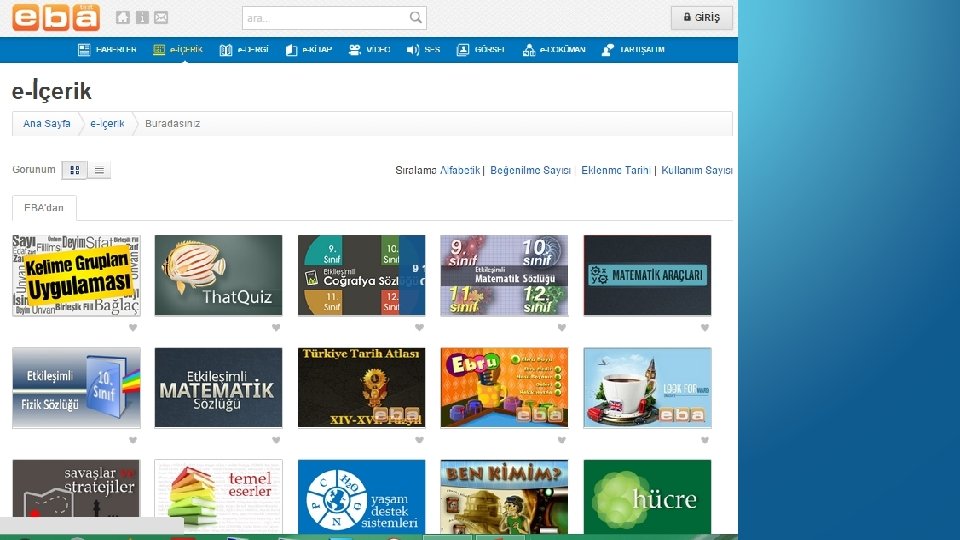Open the Ben Kimim? thumbnail
This screenshot has height=540, width=960.
tap(504, 497)
